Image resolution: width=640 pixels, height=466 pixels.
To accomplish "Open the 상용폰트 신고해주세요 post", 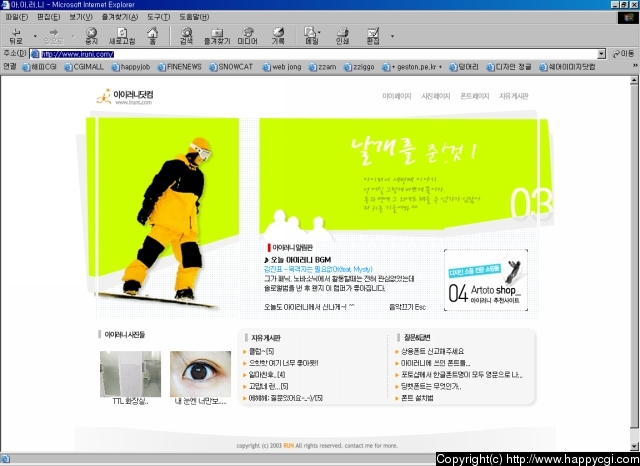I will point(432,351).
